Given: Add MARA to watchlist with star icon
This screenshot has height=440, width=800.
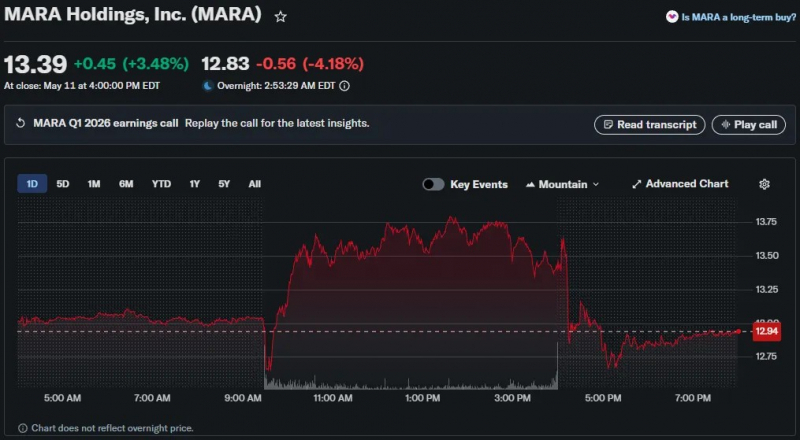Looking at the screenshot, I should click(280, 17).
